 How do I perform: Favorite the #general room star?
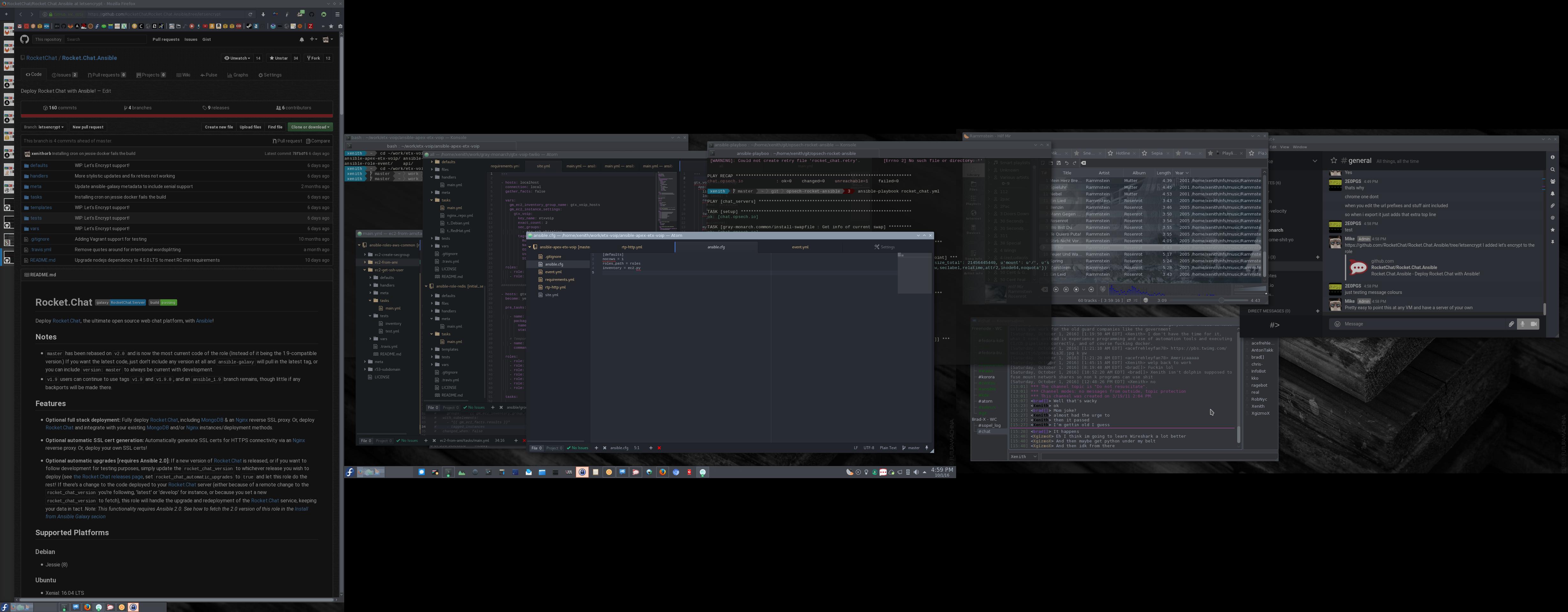1334,161
